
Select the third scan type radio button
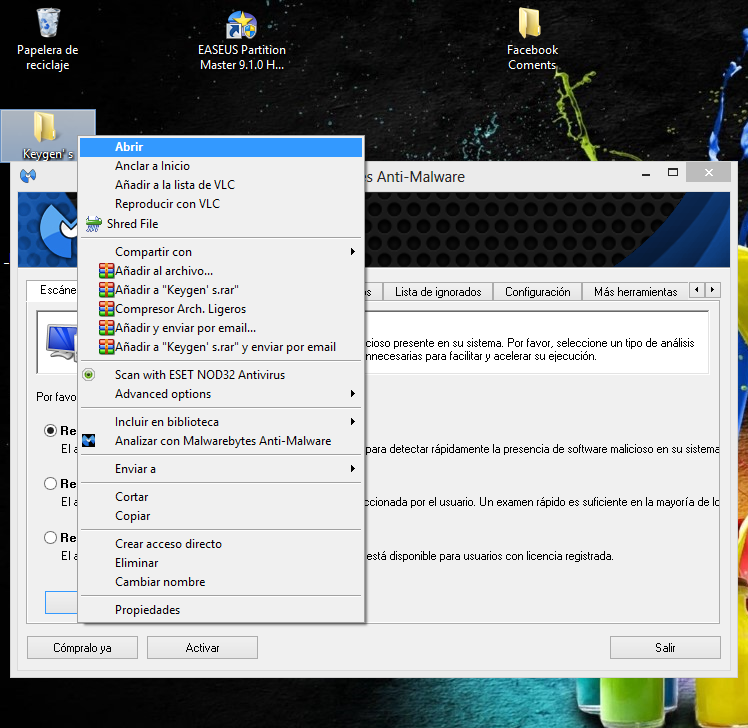[x=51, y=538]
